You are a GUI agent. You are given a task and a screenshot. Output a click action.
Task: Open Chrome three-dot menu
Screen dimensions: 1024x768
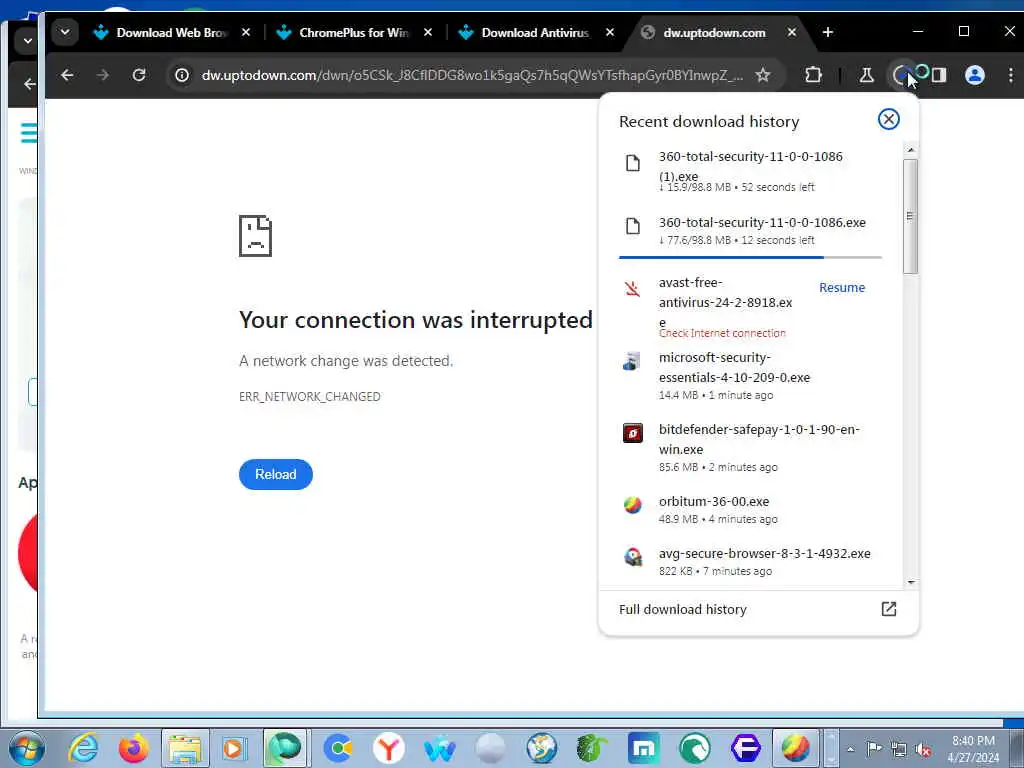(x=1010, y=75)
